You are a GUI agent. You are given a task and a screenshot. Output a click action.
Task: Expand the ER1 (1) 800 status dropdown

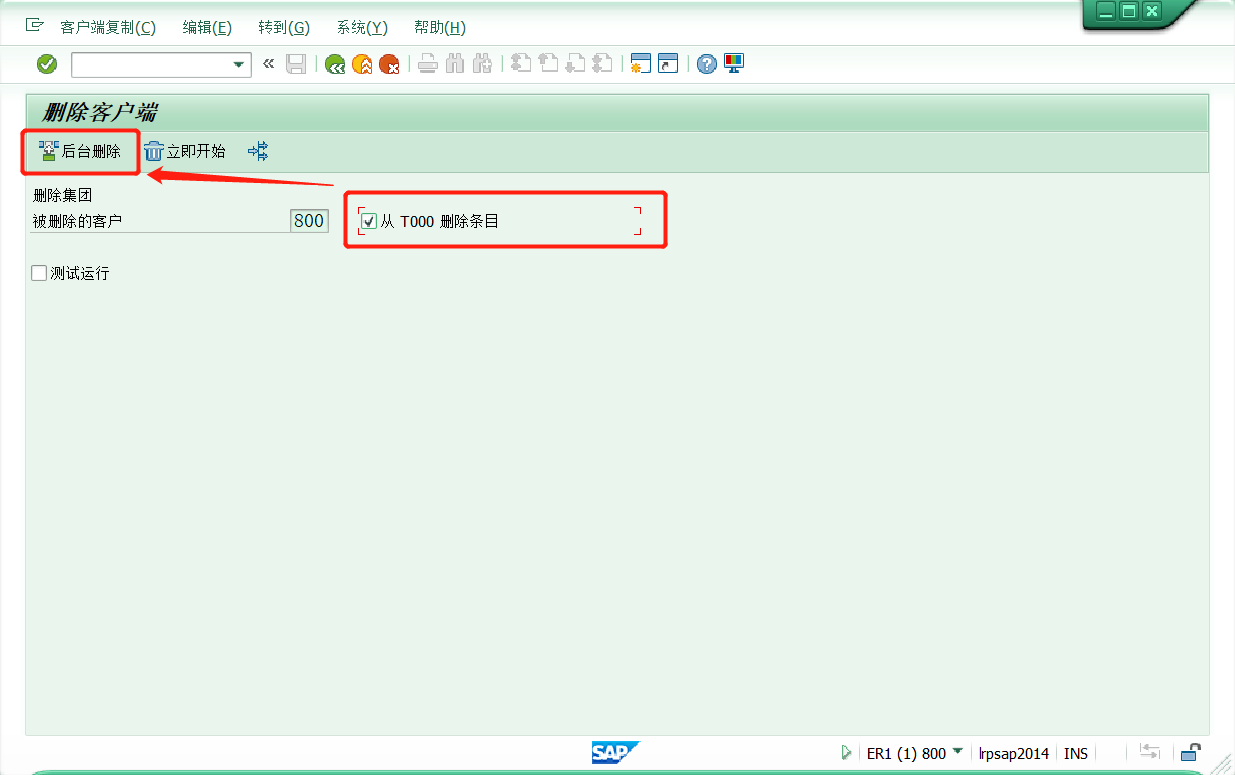(x=955, y=753)
